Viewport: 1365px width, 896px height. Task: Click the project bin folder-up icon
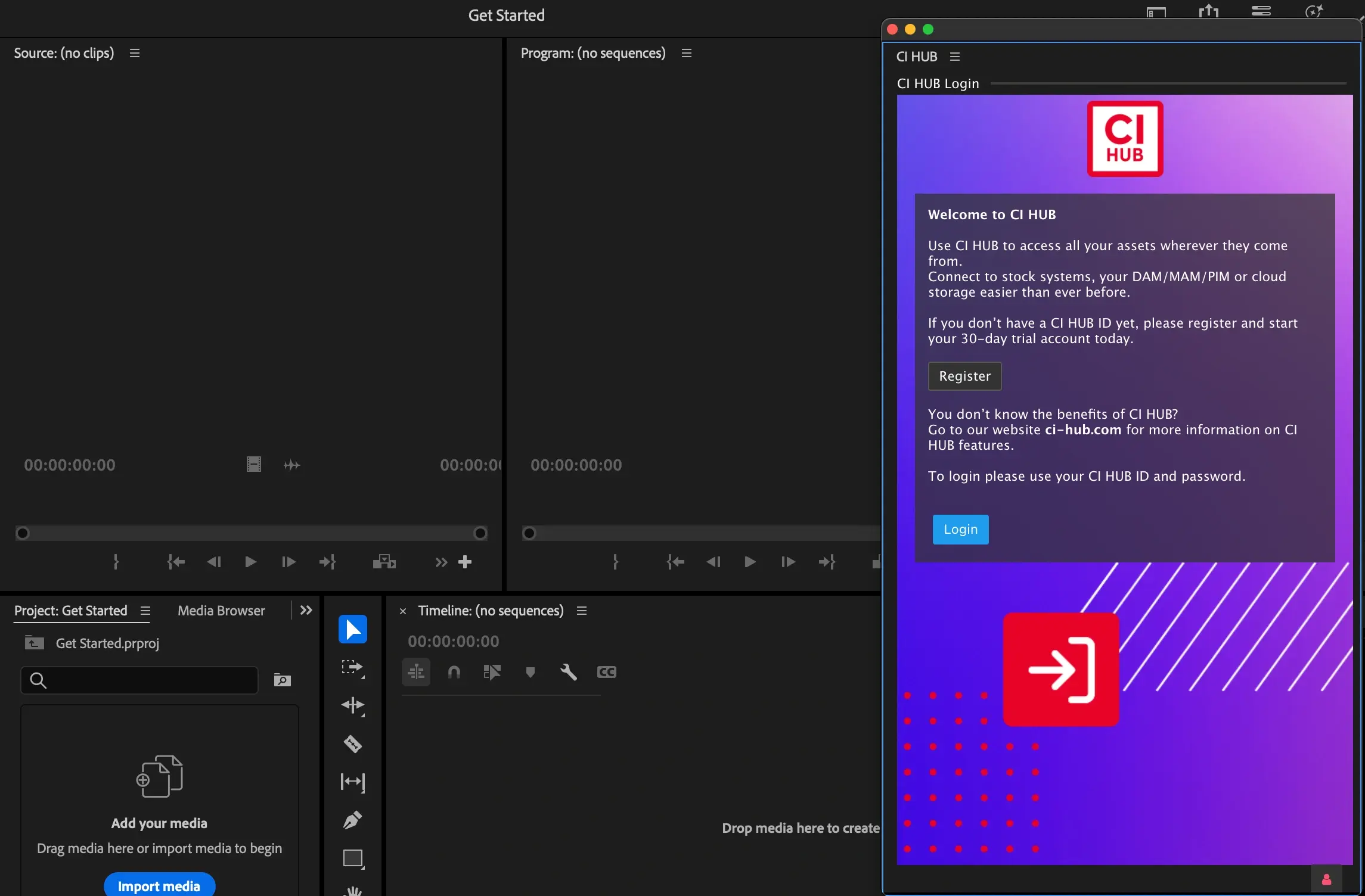pyautogui.click(x=35, y=643)
